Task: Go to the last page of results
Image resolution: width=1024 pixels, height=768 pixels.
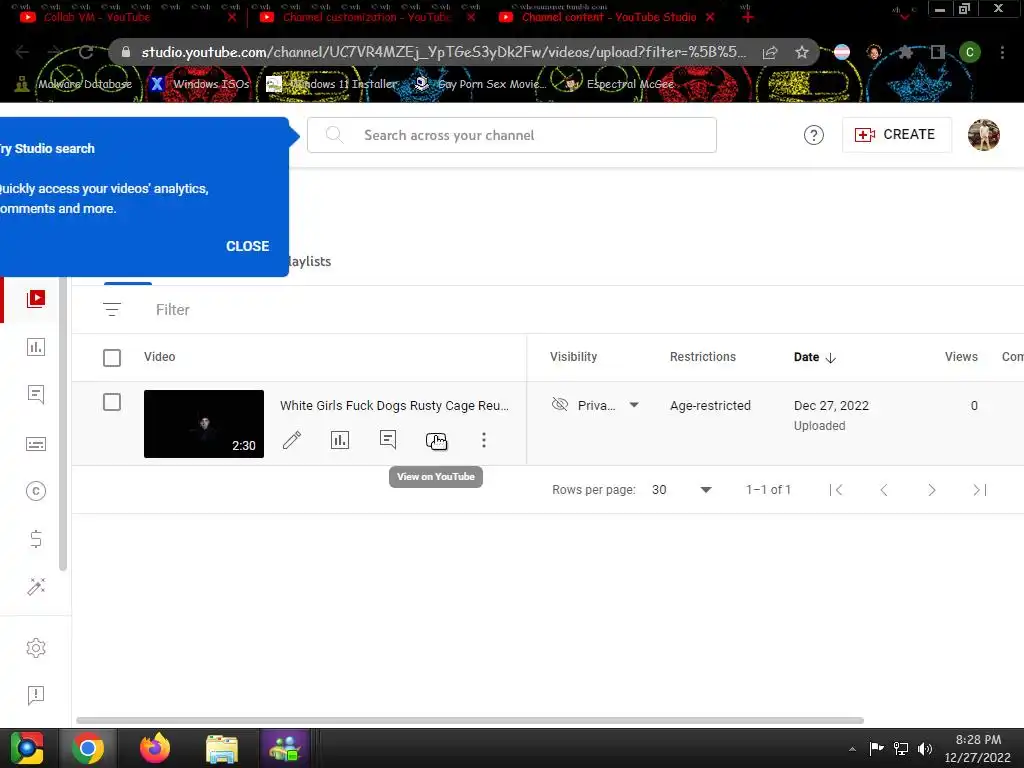Action: [980, 490]
